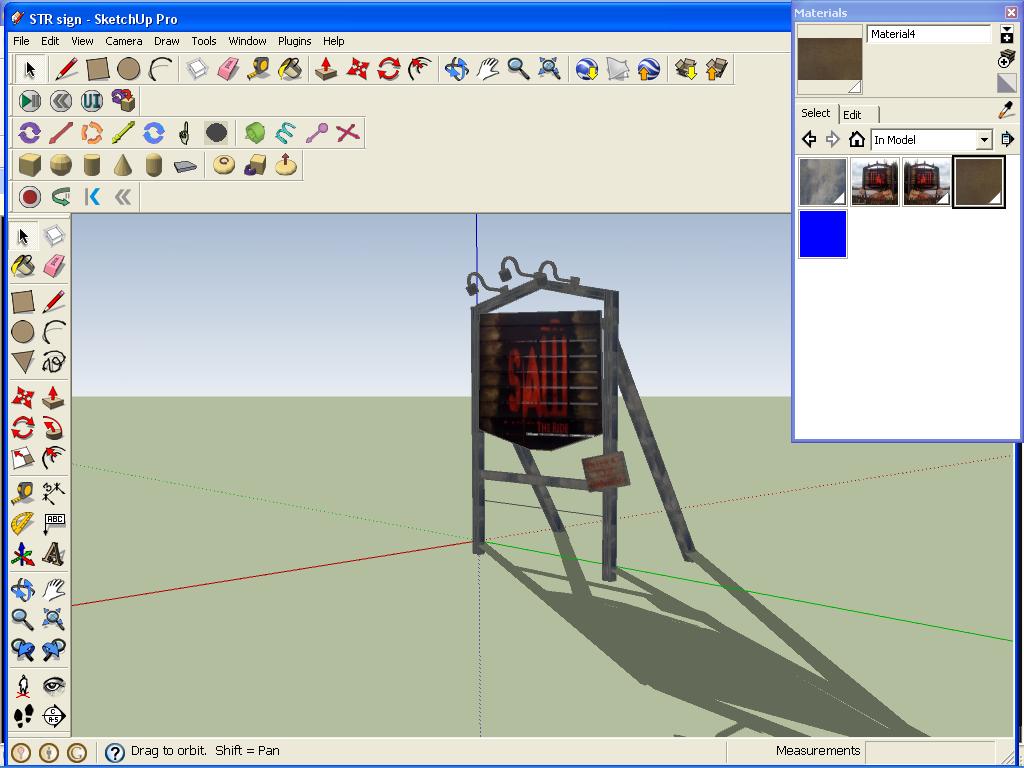The image size is (1024, 768).
Task: Close the Materials panel
Action: (x=1010, y=12)
